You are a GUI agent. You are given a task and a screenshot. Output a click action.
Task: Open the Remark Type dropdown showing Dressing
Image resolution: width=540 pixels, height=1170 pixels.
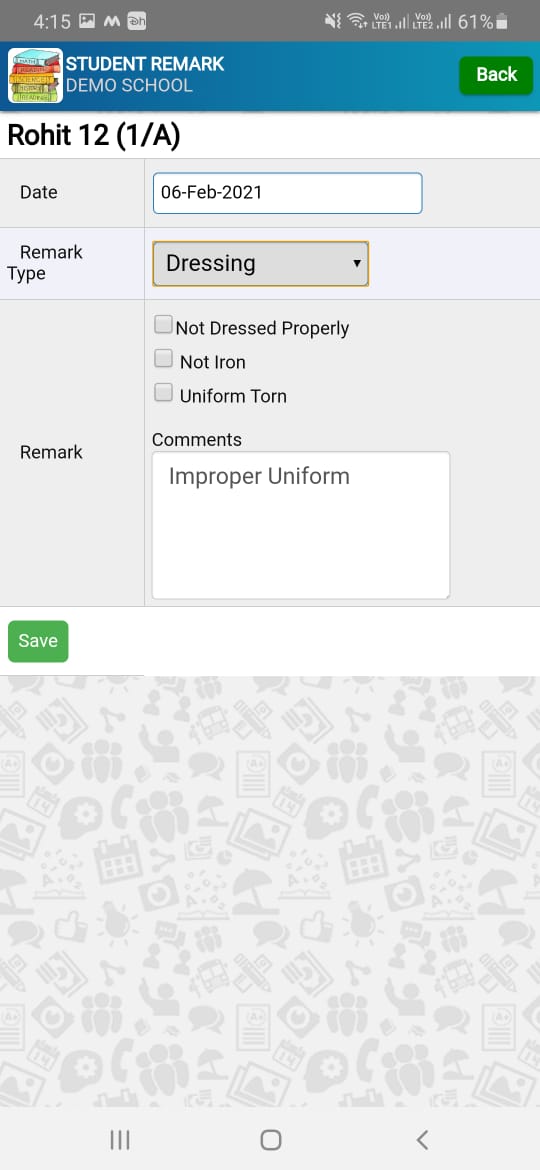[x=260, y=263]
